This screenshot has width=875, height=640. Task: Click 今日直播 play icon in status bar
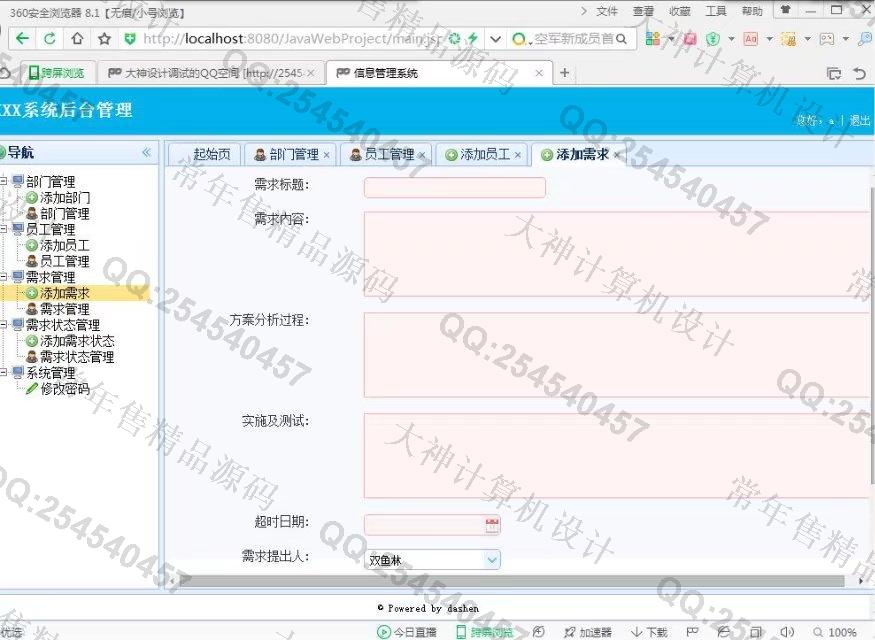tap(384, 632)
